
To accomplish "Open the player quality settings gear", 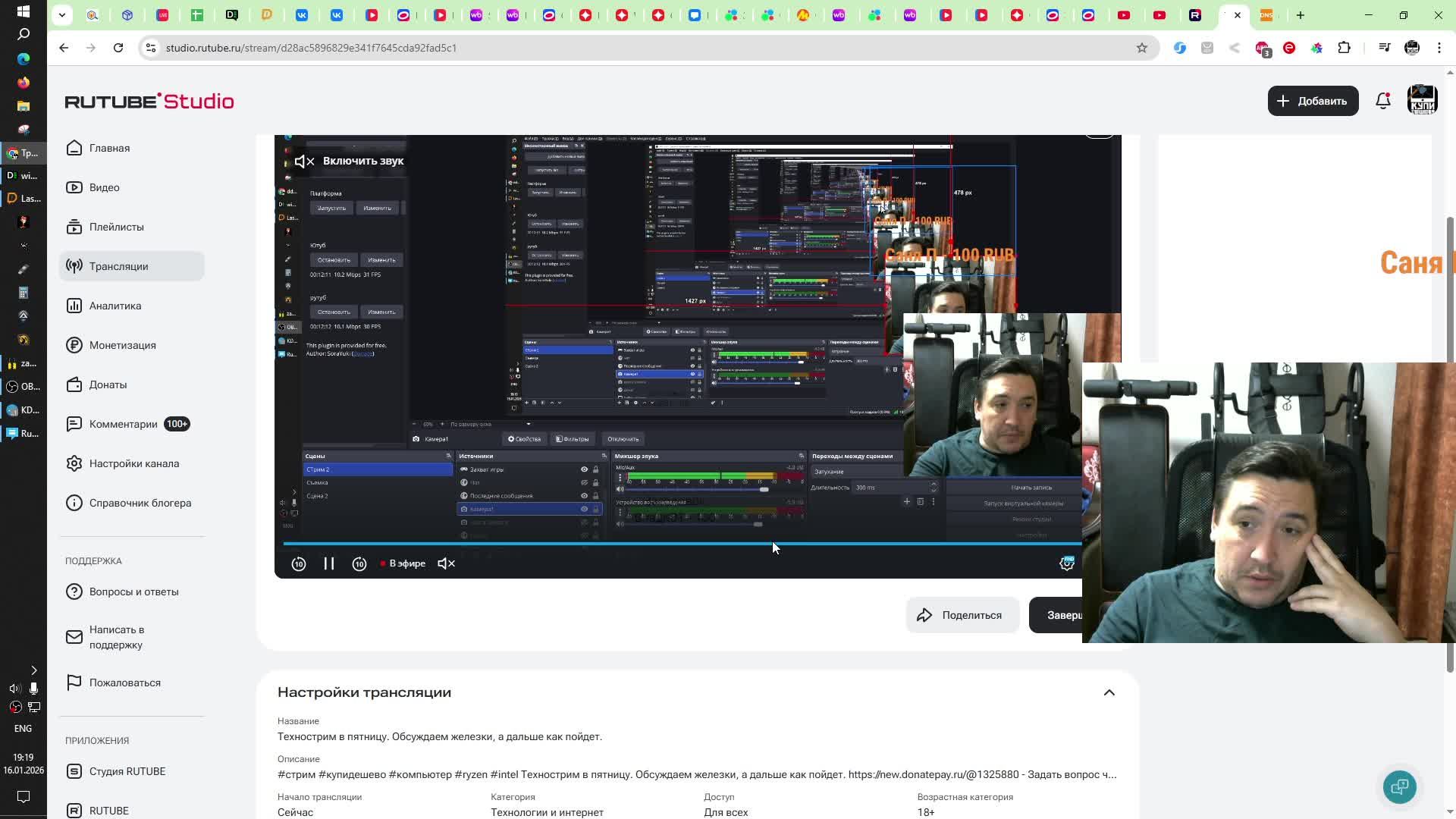I will (x=1067, y=563).
